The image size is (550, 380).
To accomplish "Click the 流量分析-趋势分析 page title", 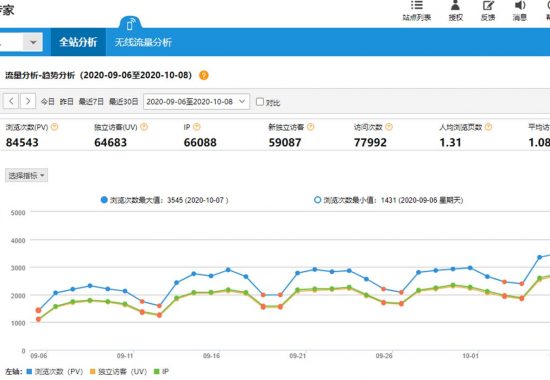I will (x=99, y=75).
